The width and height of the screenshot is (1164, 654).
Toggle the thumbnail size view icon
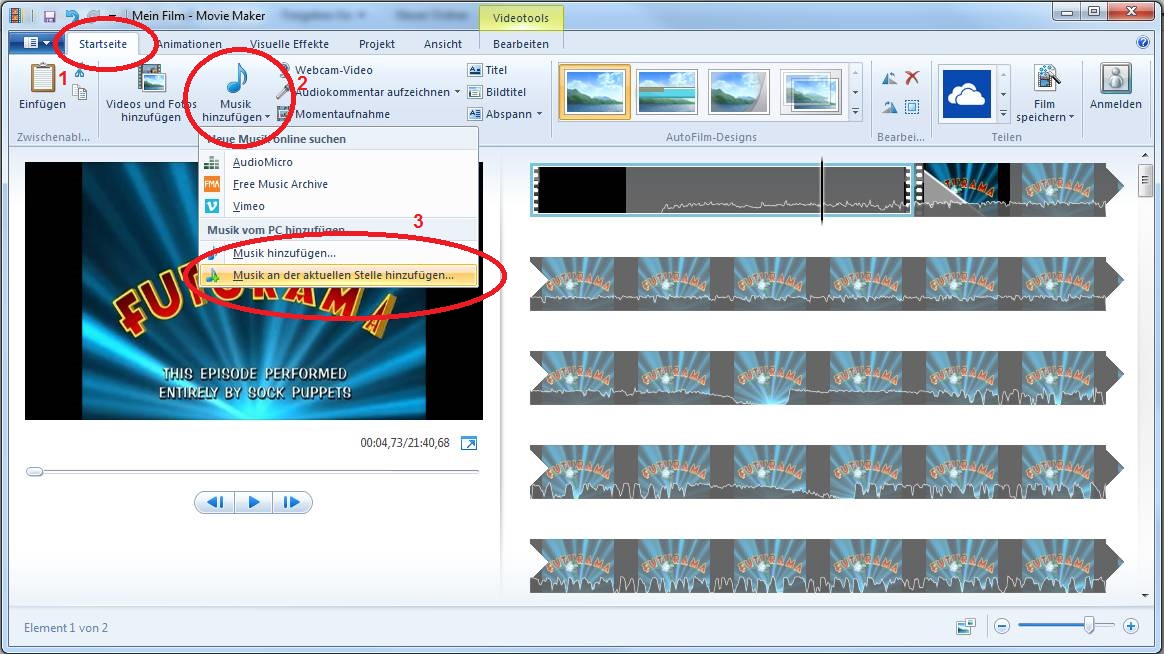point(965,626)
